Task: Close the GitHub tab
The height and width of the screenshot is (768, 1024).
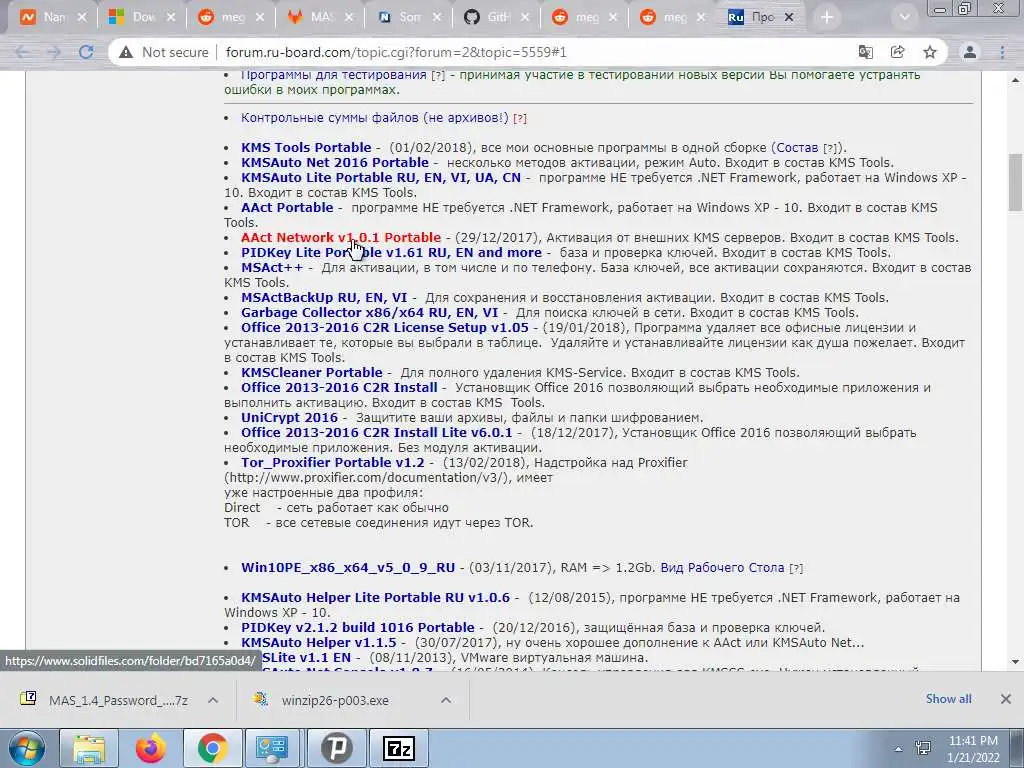Action: (525, 18)
